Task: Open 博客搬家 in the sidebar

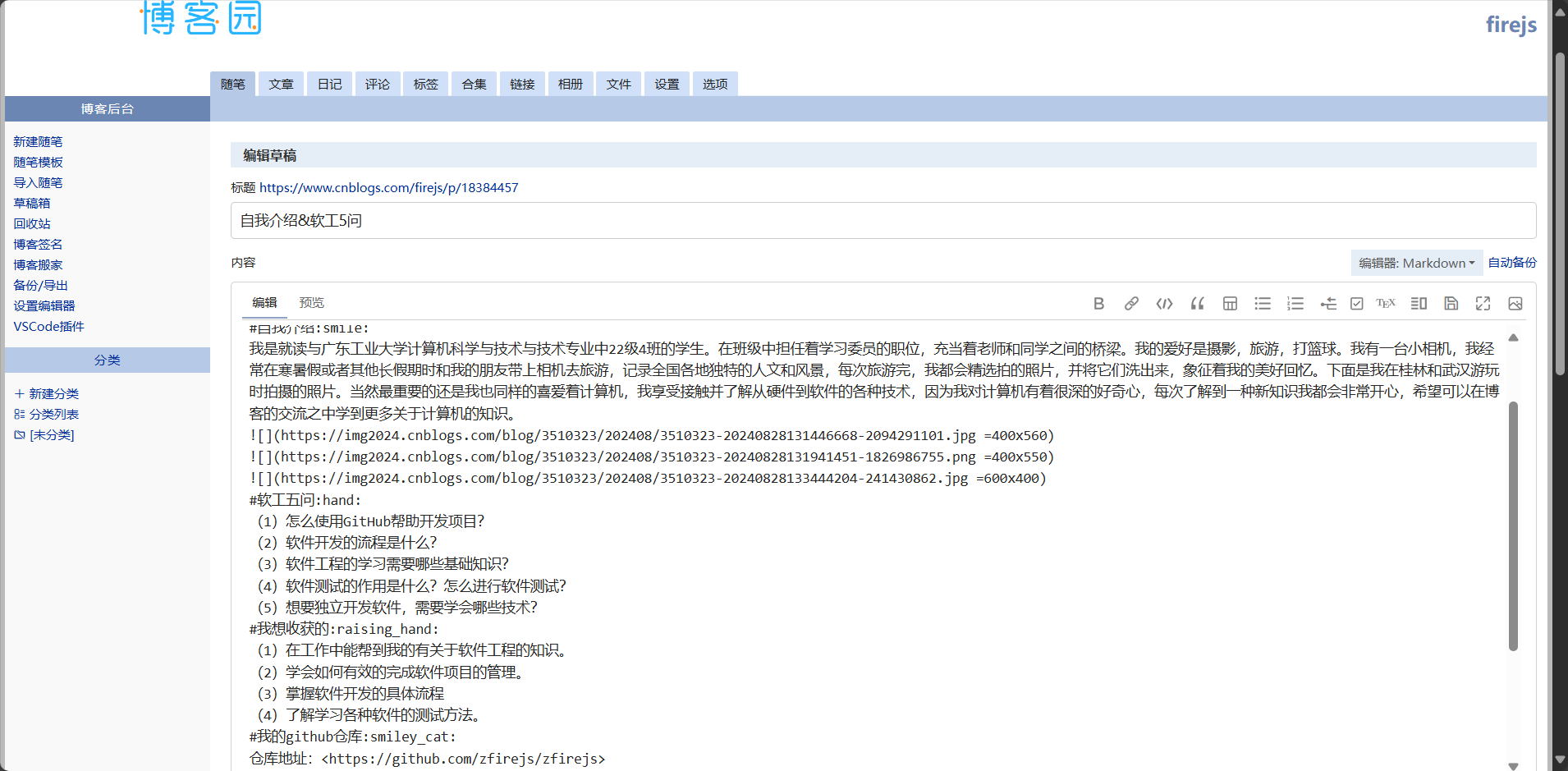Action: 38,265
